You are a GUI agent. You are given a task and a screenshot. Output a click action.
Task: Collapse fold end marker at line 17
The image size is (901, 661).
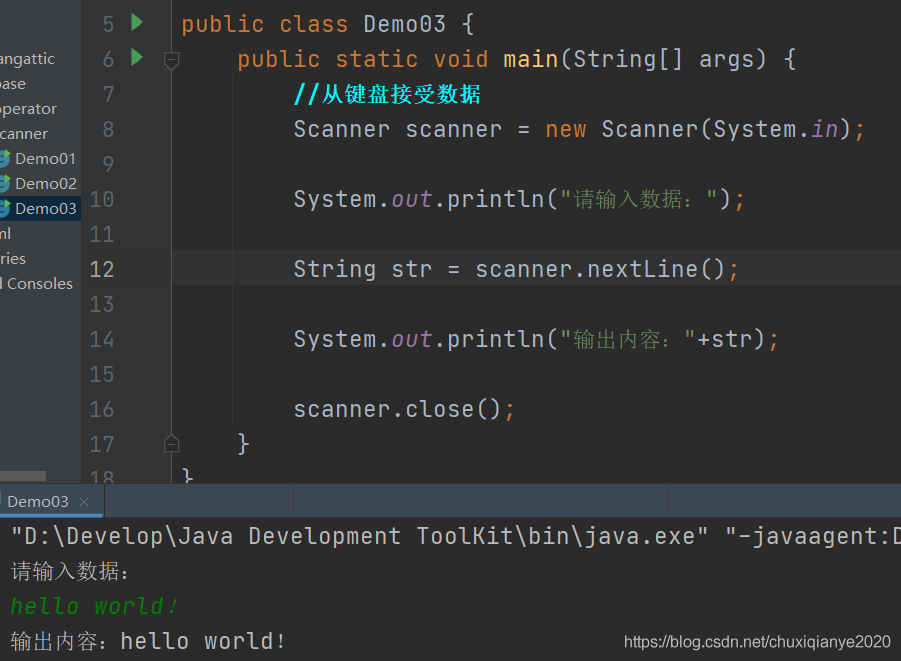[171, 444]
